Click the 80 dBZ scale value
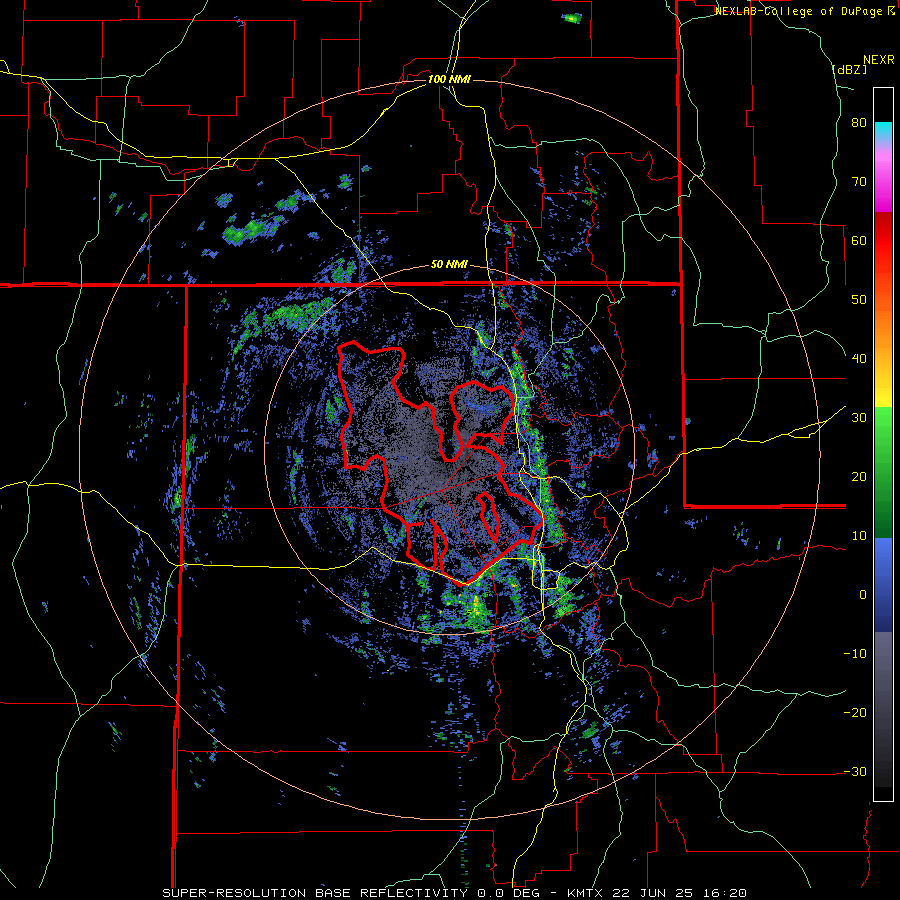 tap(859, 123)
